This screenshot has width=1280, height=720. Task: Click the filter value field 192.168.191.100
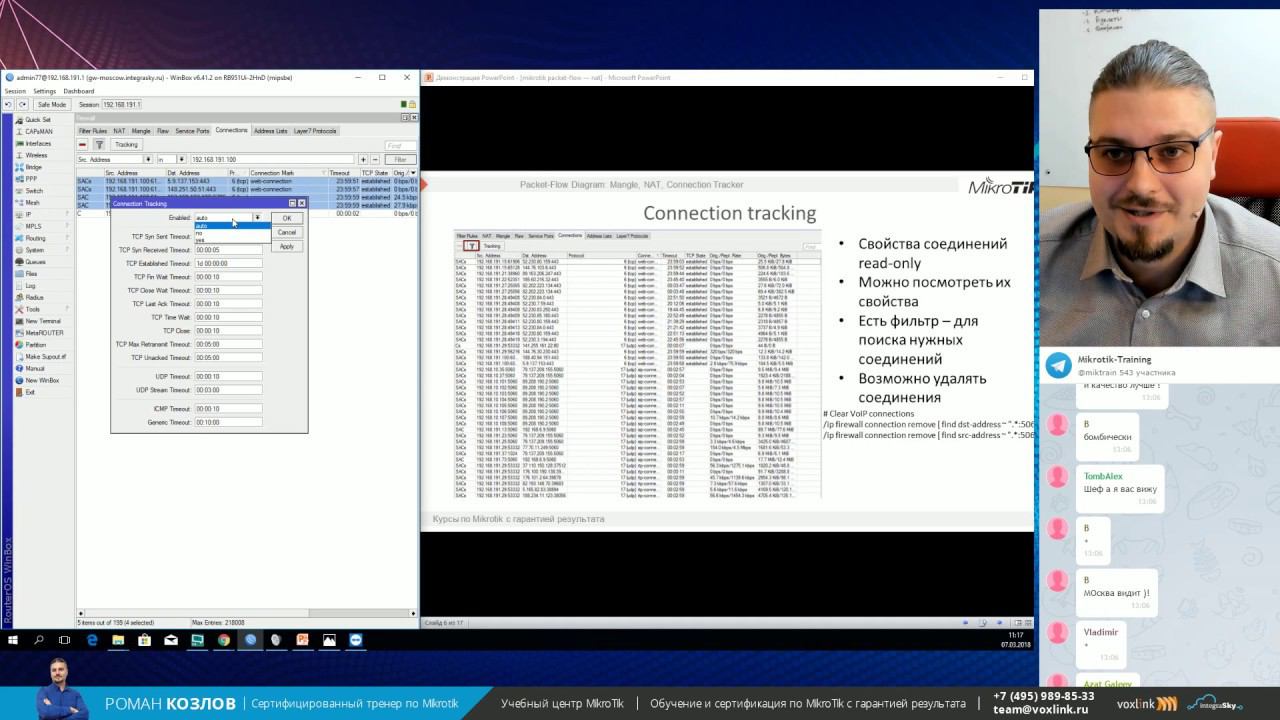(x=272, y=159)
